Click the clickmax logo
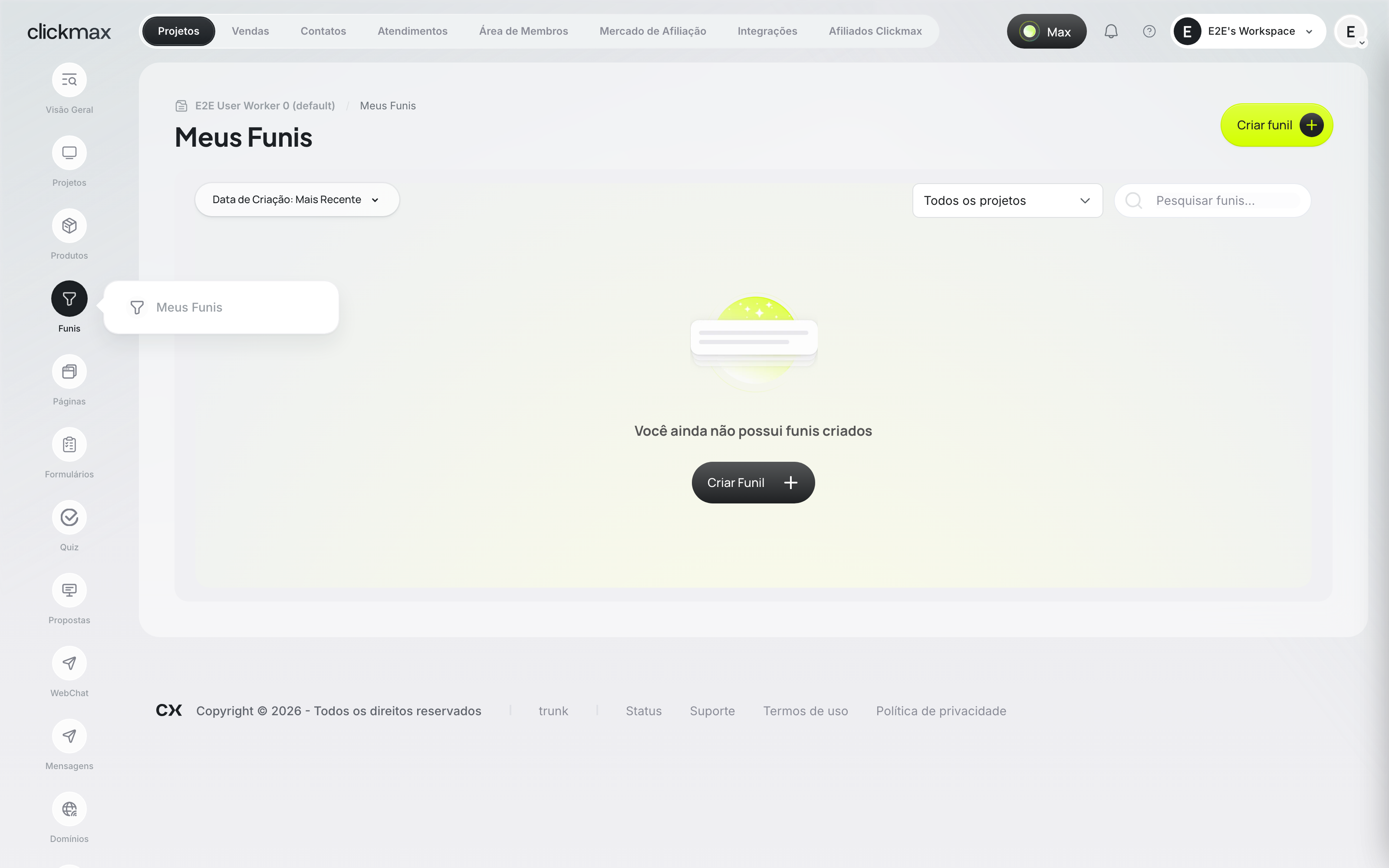Viewport: 1389px width, 868px height. point(69,32)
